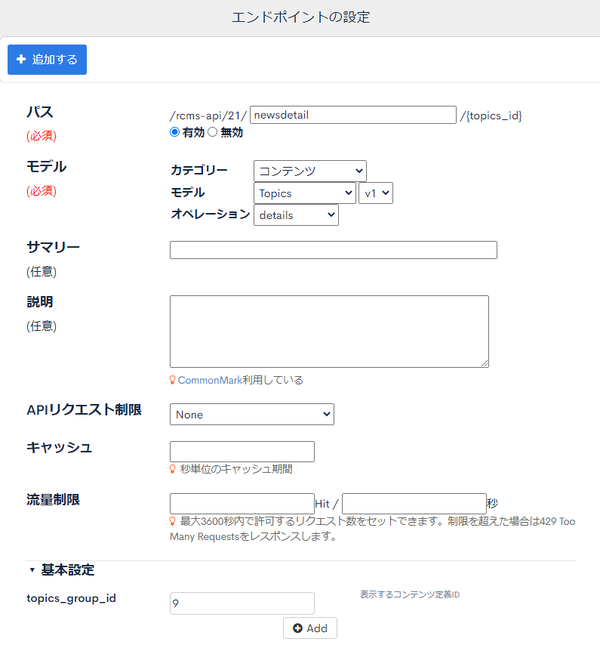Click the 追加する add button
The width and height of the screenshot is (600, 645).
(x=47, y=60)
